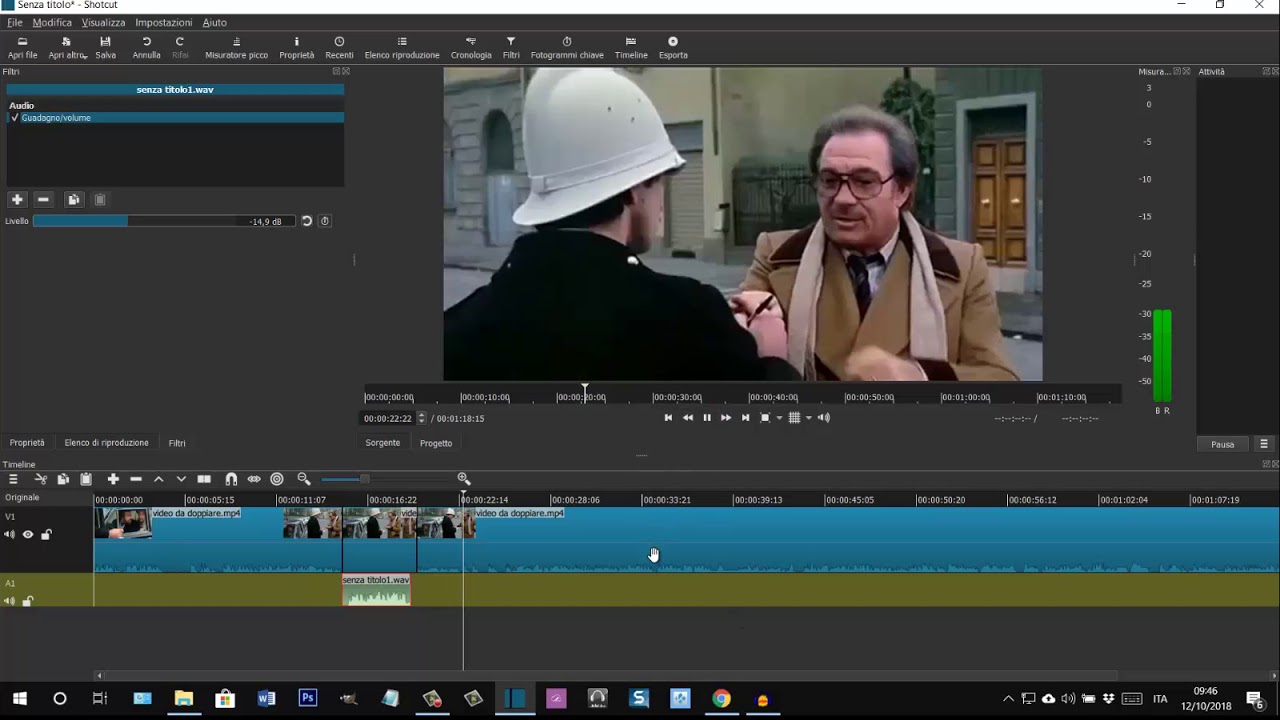The height and width of the screenshot is (720, 1280).
Task: Open Apri altro dropdown
Action: tap(67, 48)
